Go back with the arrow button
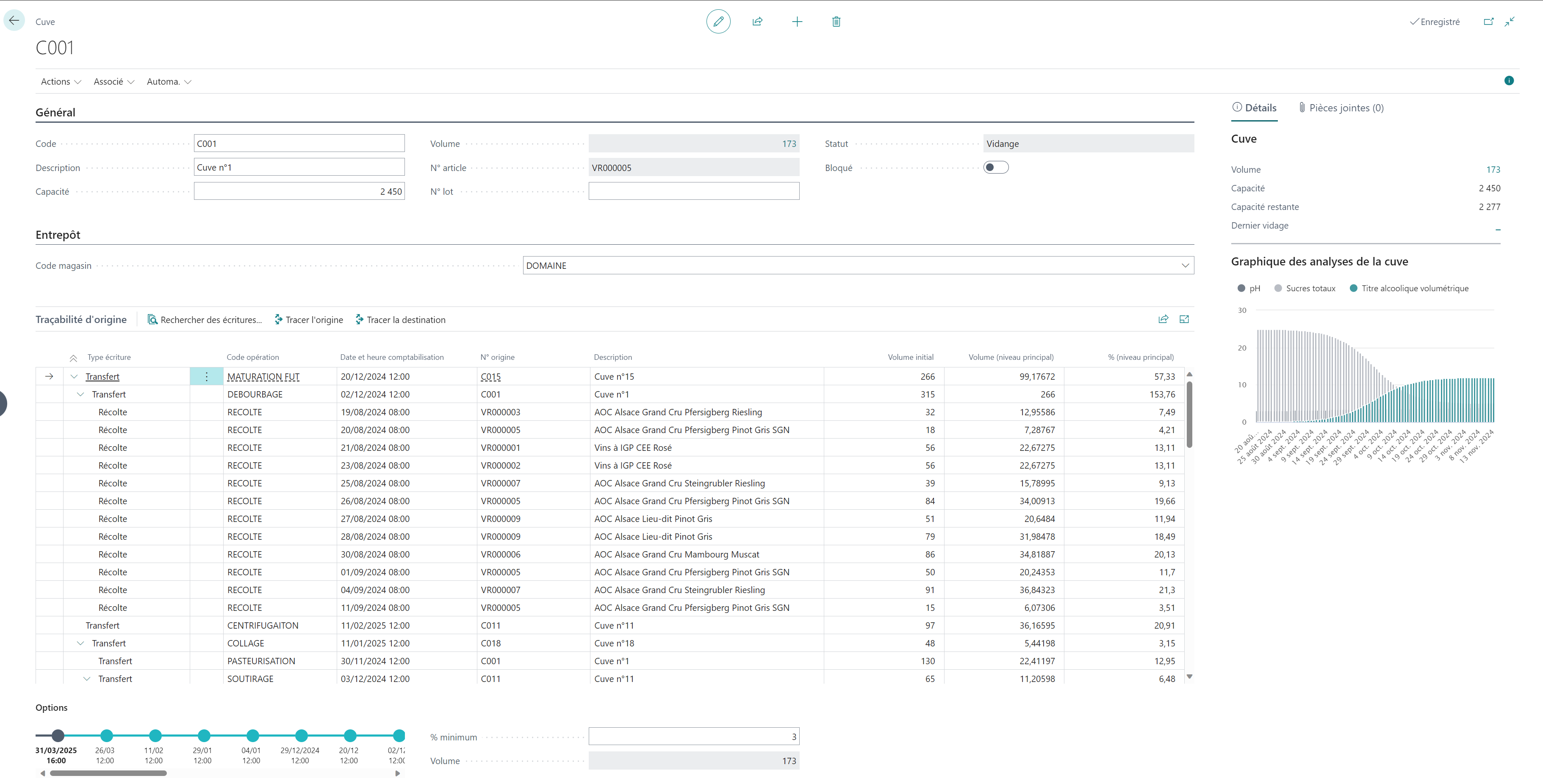Screen dimensions: 1543x784 (x=14, y=21)
